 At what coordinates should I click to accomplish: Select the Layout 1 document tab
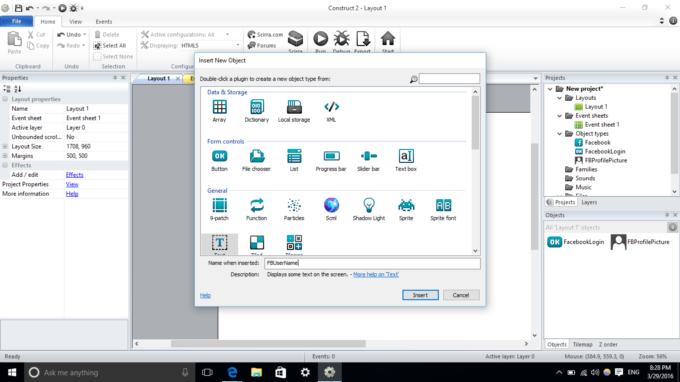point(158,78)
